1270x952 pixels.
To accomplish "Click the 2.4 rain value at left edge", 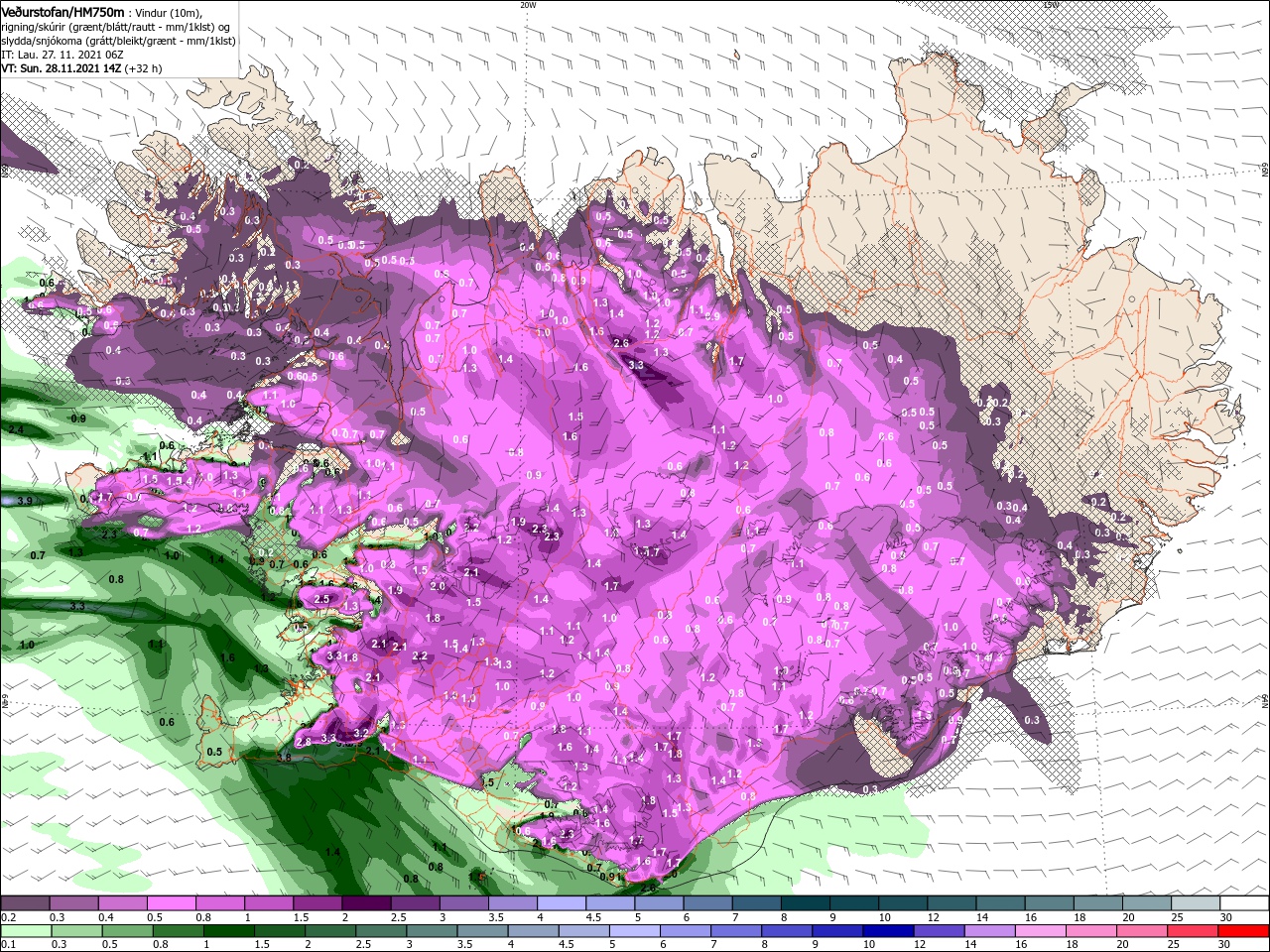I will 15,429.
